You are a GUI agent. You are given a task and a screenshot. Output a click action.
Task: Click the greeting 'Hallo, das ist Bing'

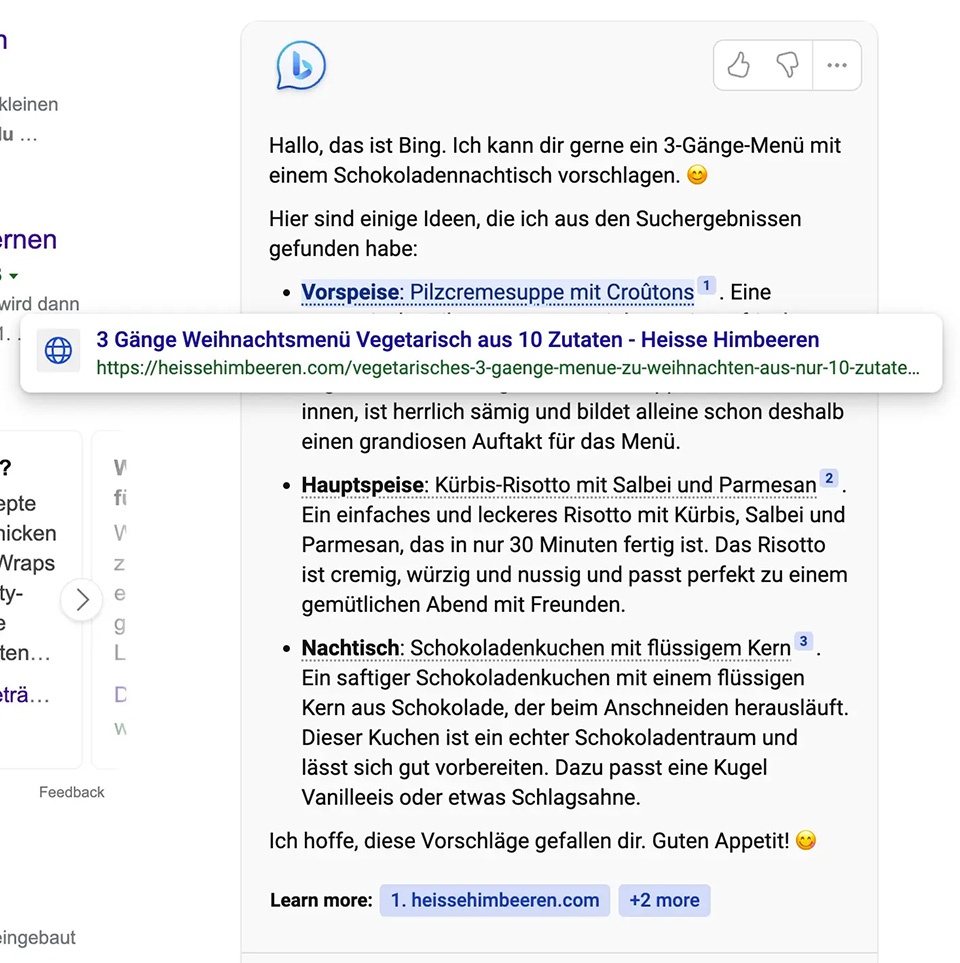coord(357,146)
